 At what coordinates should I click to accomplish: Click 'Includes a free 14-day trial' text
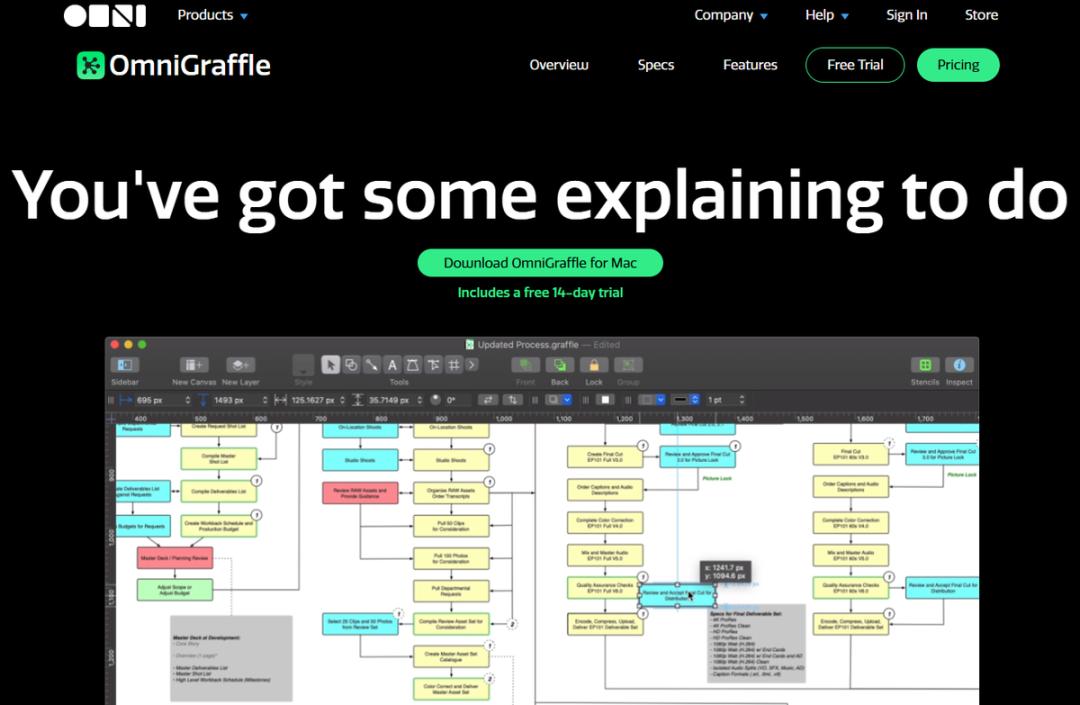(x=540, y=293)
